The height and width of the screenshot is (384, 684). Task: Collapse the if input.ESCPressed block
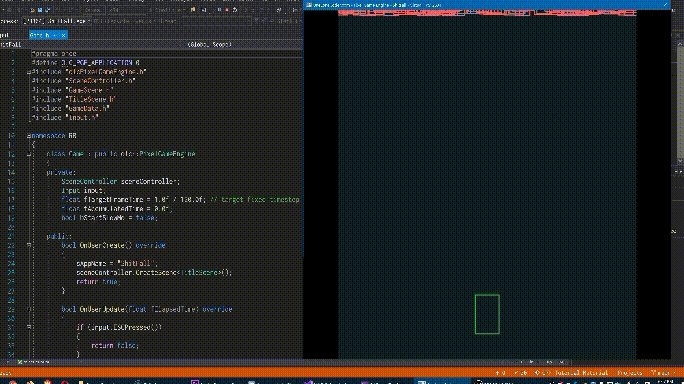[x=29, y=327]
